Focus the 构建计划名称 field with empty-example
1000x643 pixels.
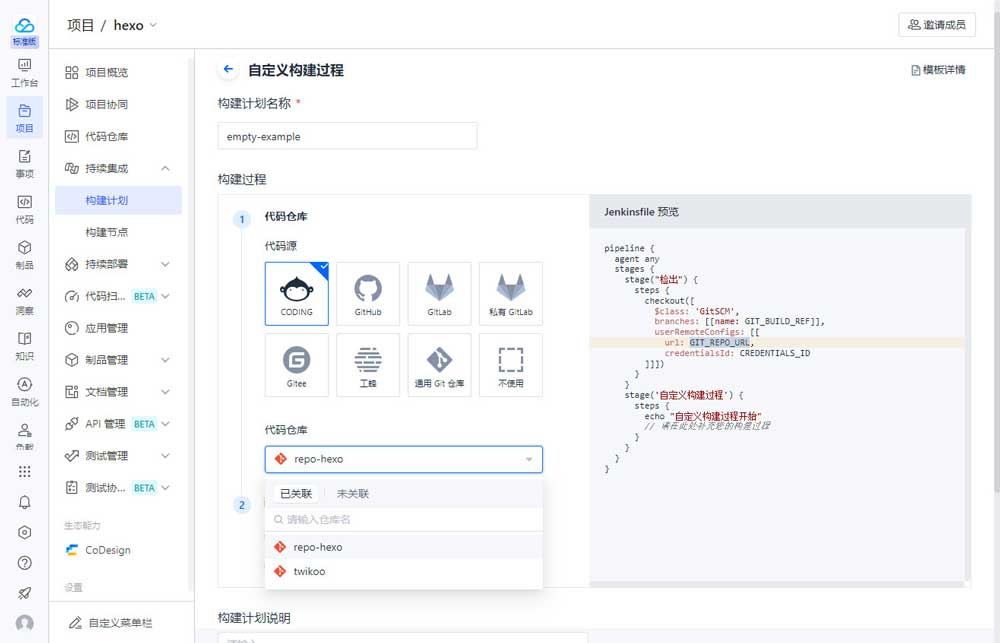click(348, 137)
